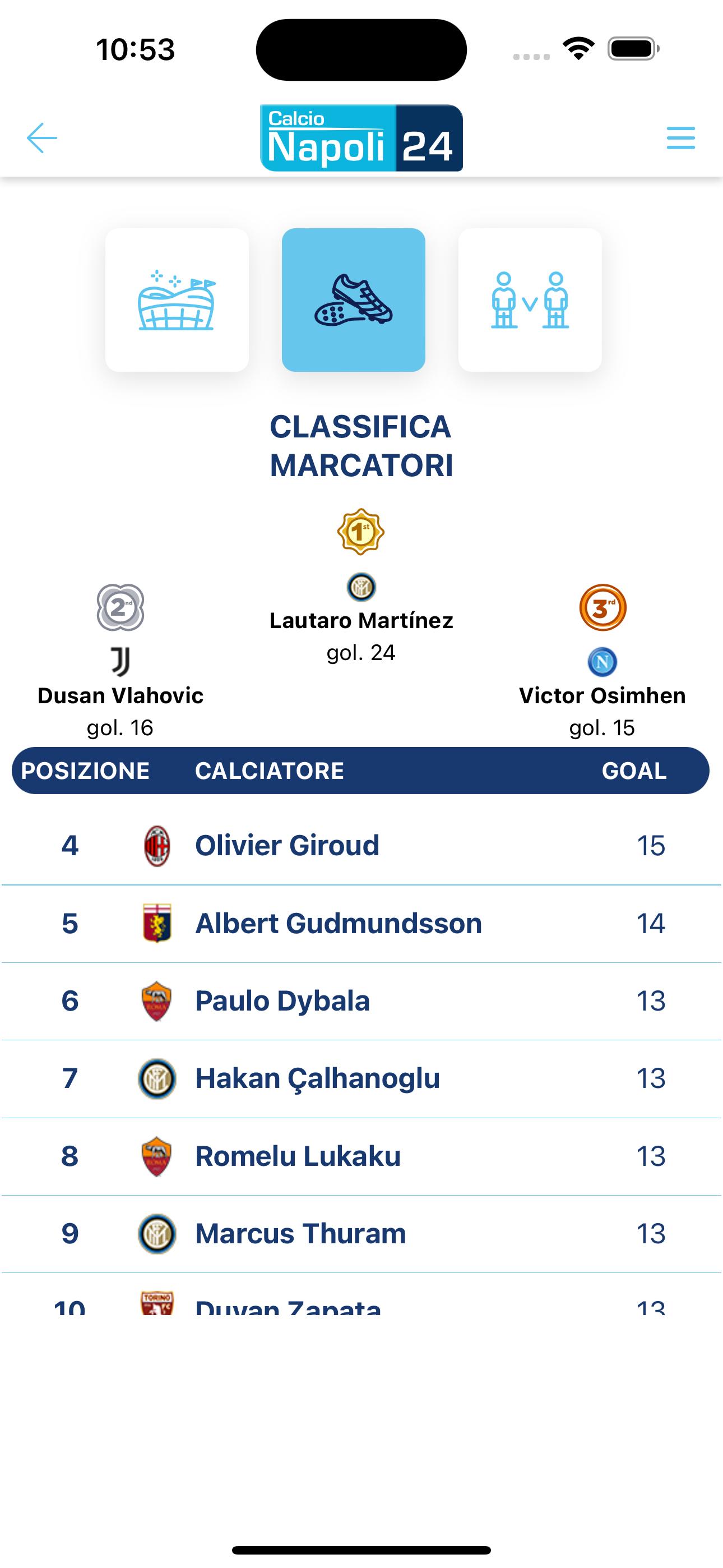The width and height of the screenshot is (723, 1568).
Task: Select the Hakan Çalhanoglu row
Action: pyautogui.click(x=361, y=1078)
